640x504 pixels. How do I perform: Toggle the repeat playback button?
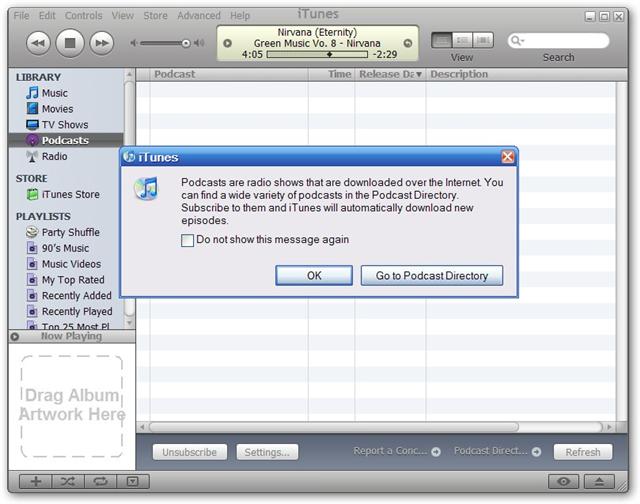pos(100,481)
